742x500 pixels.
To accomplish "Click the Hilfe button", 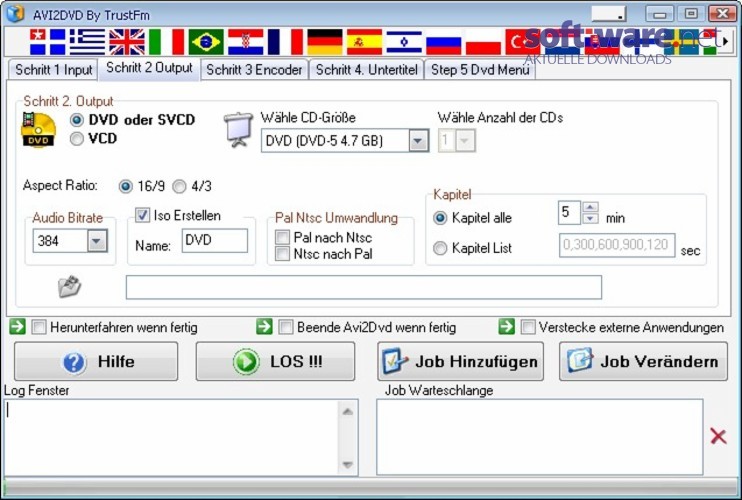I will tap(96, 361).
